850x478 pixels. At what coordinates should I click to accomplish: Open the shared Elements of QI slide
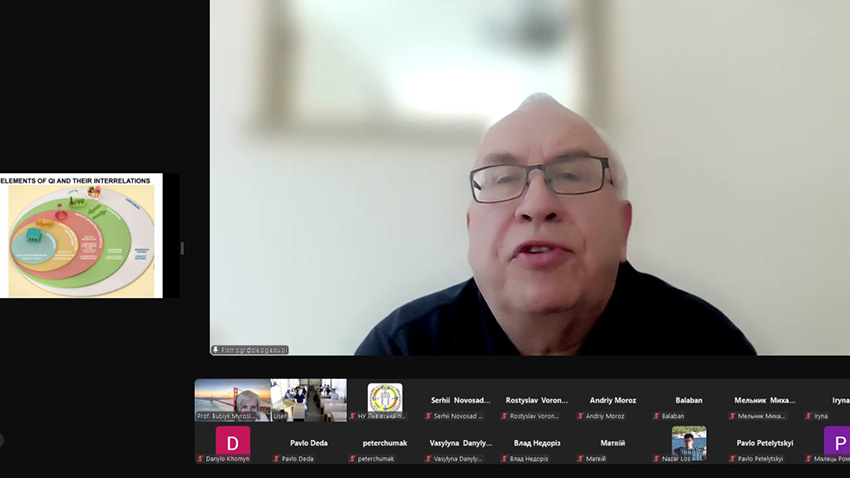pyautogui.click(x=81, y=236)
